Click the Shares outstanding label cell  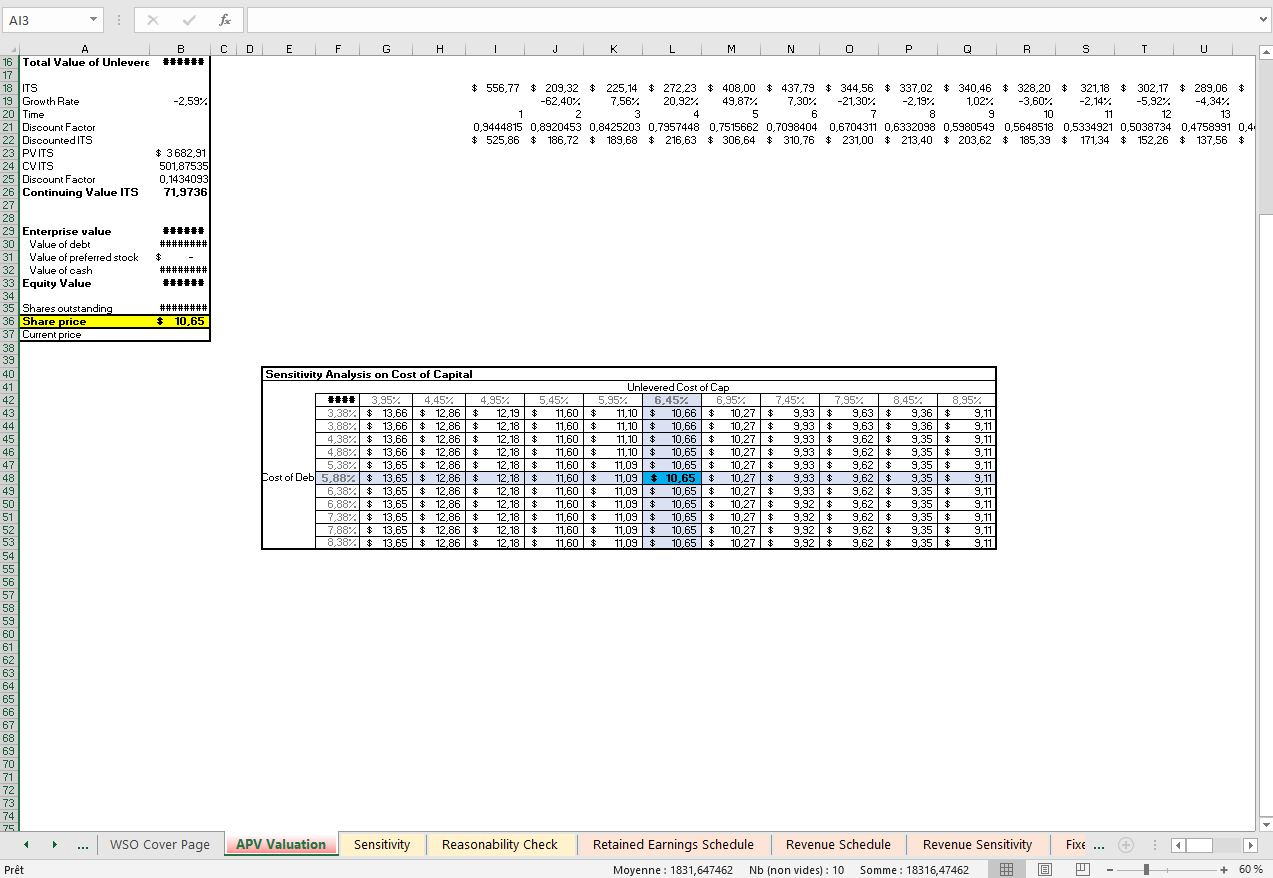(x=84, y=309)
